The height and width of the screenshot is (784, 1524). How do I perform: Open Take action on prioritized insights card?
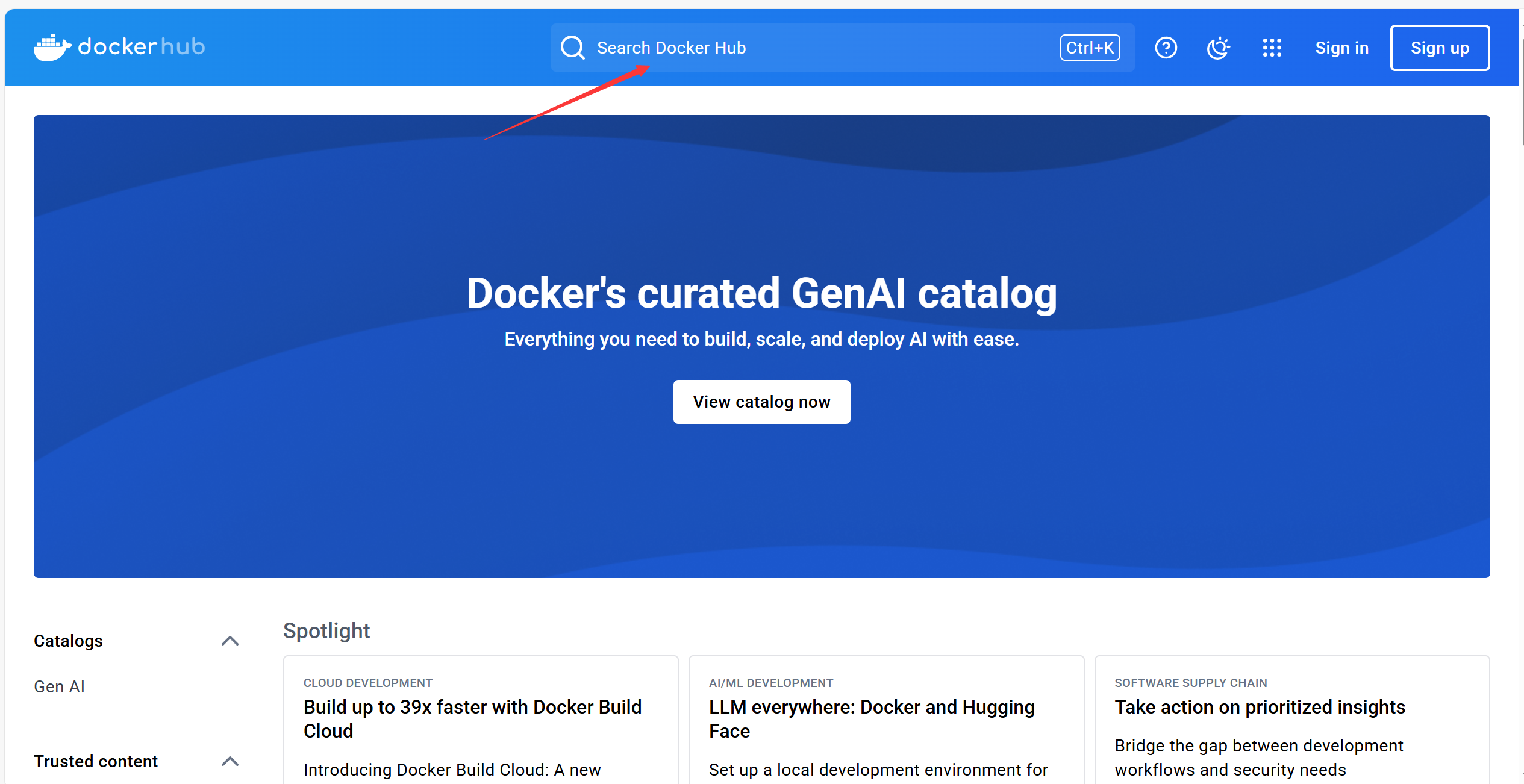(x=1260, y=707)
